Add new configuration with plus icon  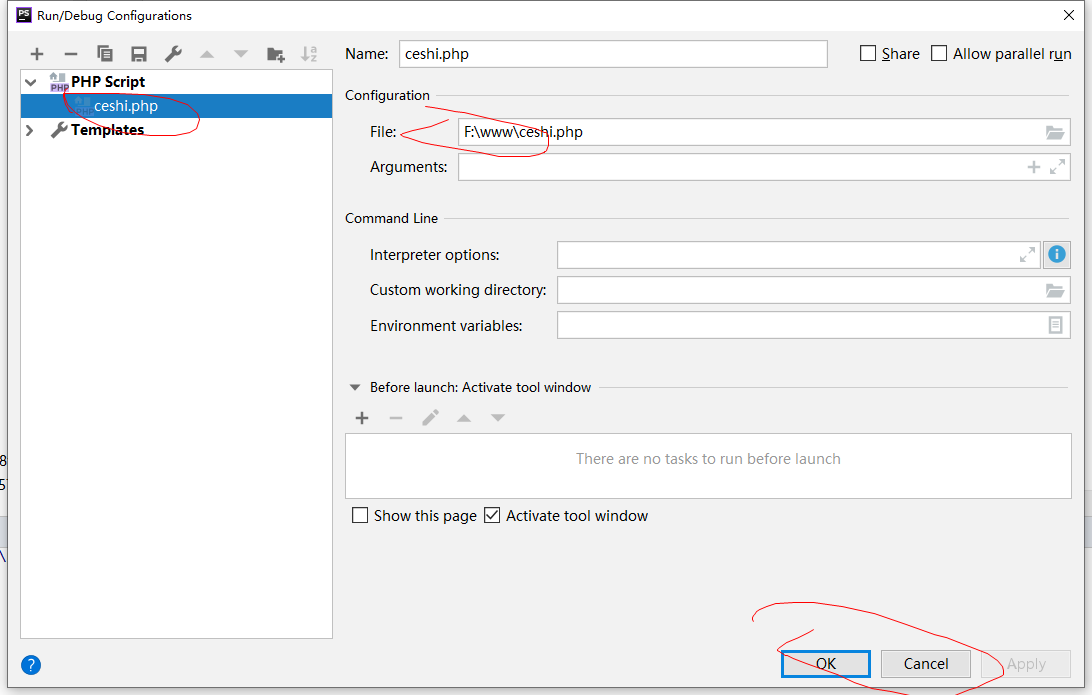[x=37, y=54]
